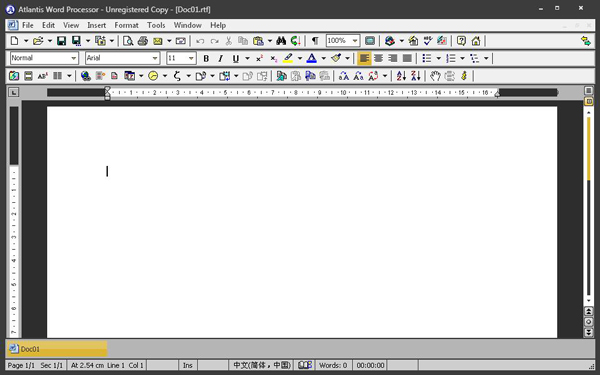Copy selection with copy icon

(x=243, y=41)
